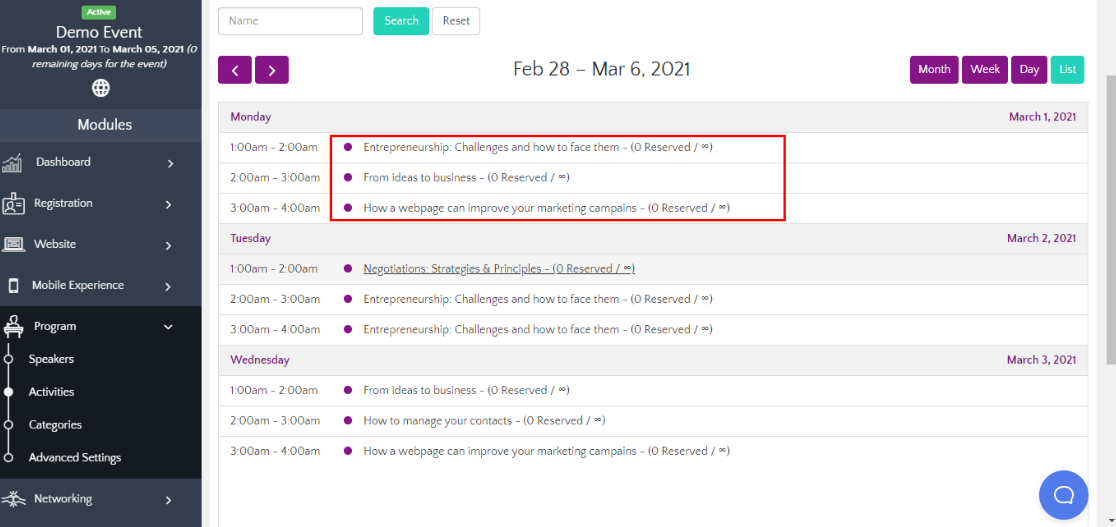Click the Program podium icon
This screenshot has height=527, width=1116.
tap(13, 326)
